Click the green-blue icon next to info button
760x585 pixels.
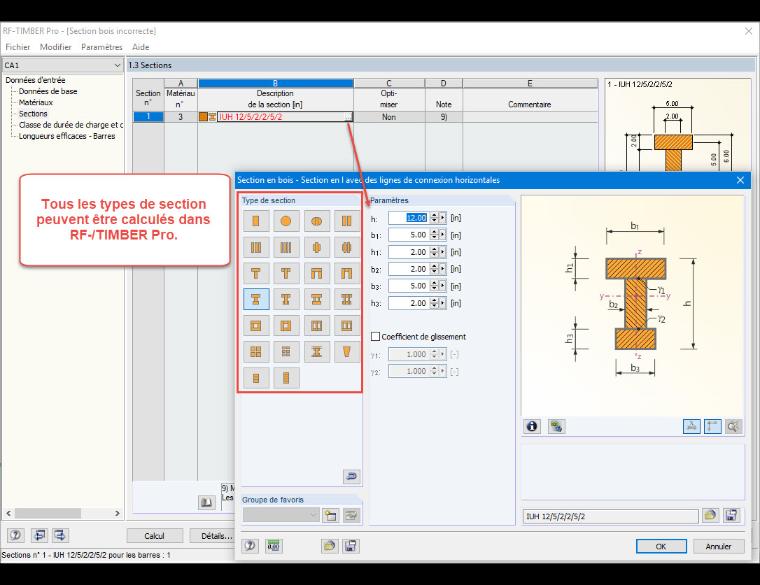coord(556,426)
